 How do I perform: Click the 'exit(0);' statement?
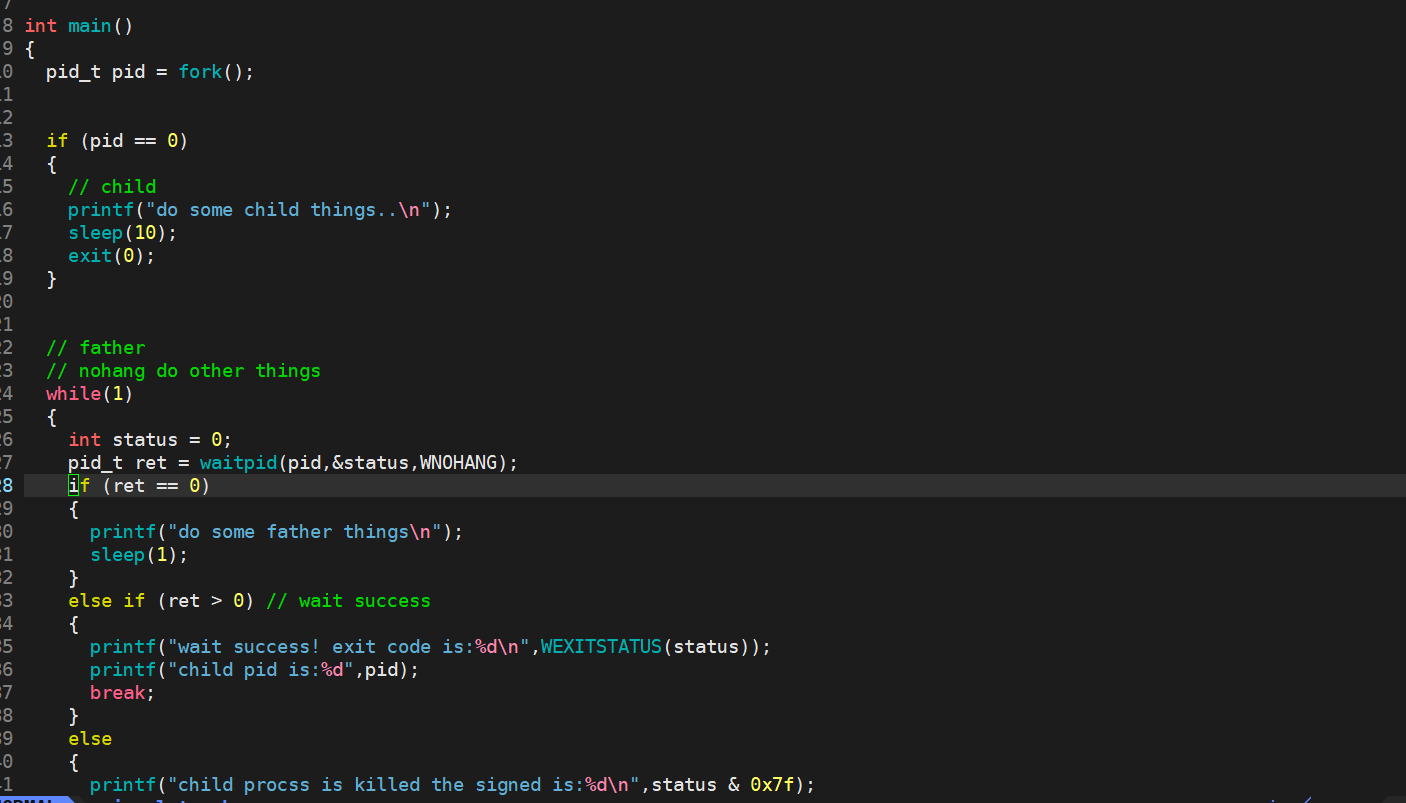pyautogui.click(x=112, y=256)
